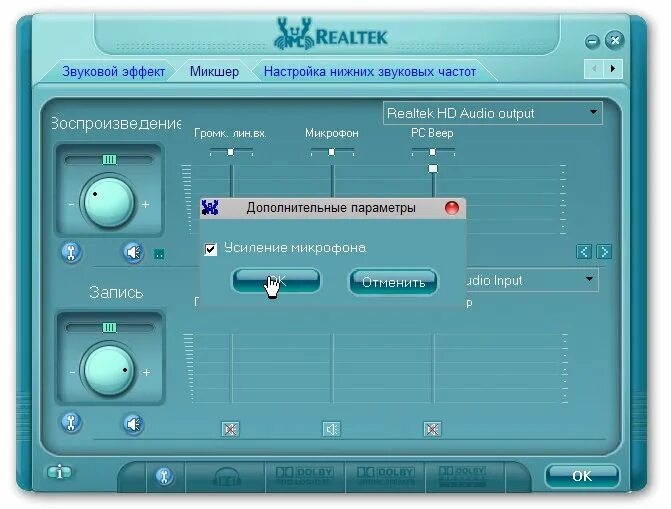
Task: Select the Микшер tab
Action: (x=214, y=71)
